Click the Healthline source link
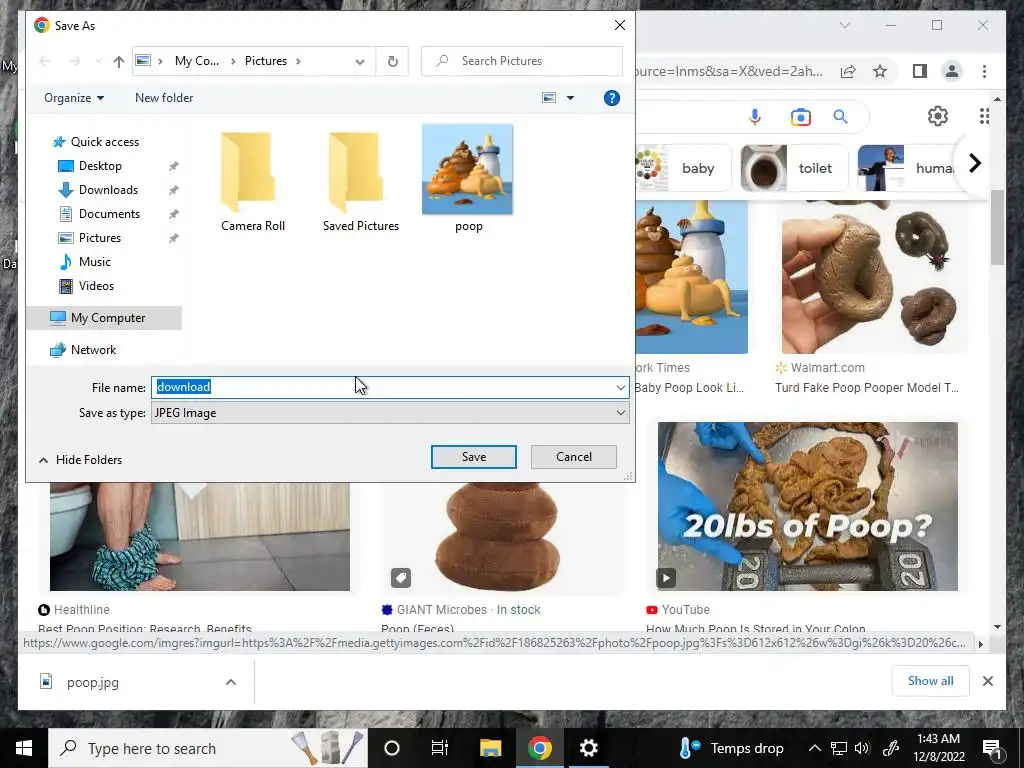The height and width of the screenshot is (768, 1024). click(82, 610)
